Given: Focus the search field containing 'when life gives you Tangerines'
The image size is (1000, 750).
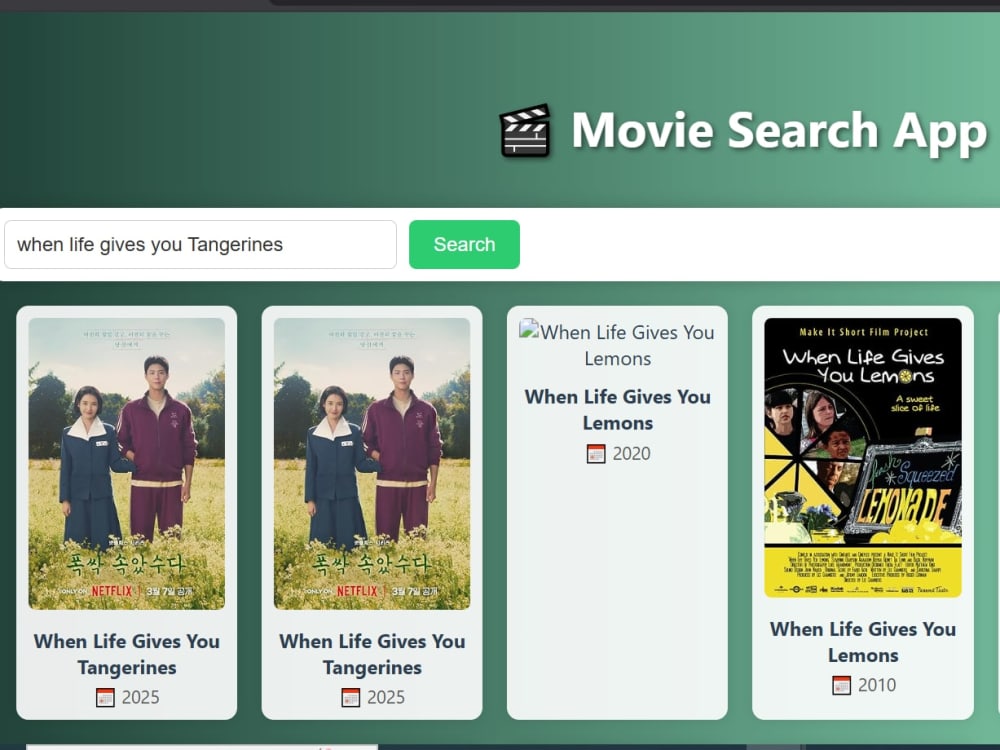Looking at the screenshot, I should pos(200,245).
